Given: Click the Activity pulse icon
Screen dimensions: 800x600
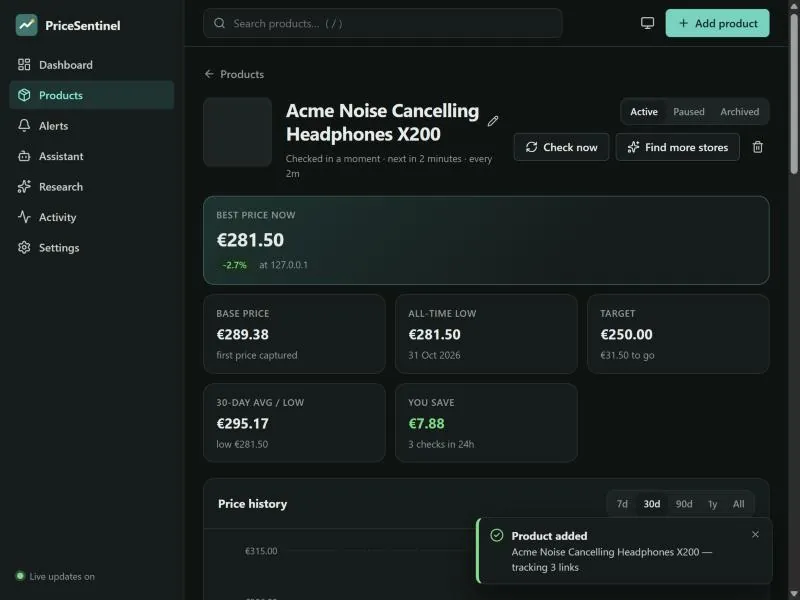Looking at the screenshot, I should pyautogui.click(x=24, y=217).
